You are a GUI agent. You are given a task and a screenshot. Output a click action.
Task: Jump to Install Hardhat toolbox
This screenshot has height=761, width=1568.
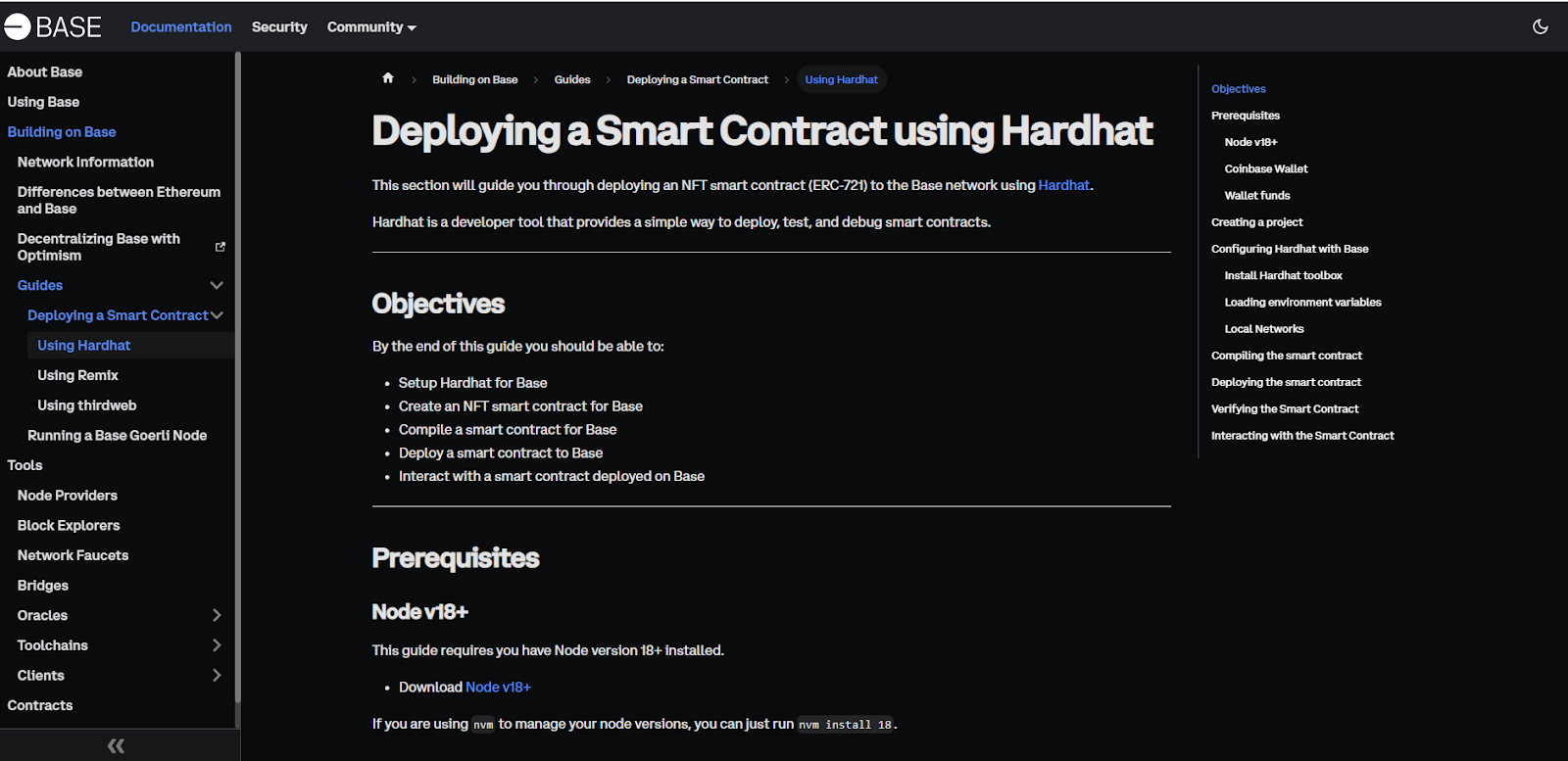pos(1283,275)
